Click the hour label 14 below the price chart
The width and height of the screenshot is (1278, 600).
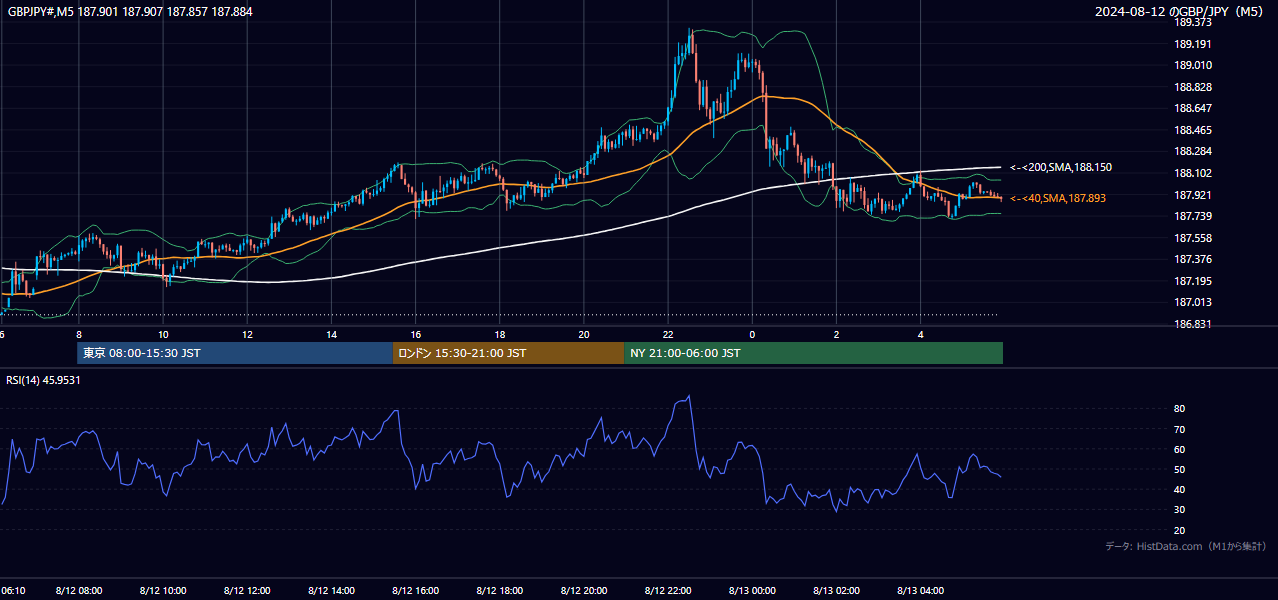331,334
